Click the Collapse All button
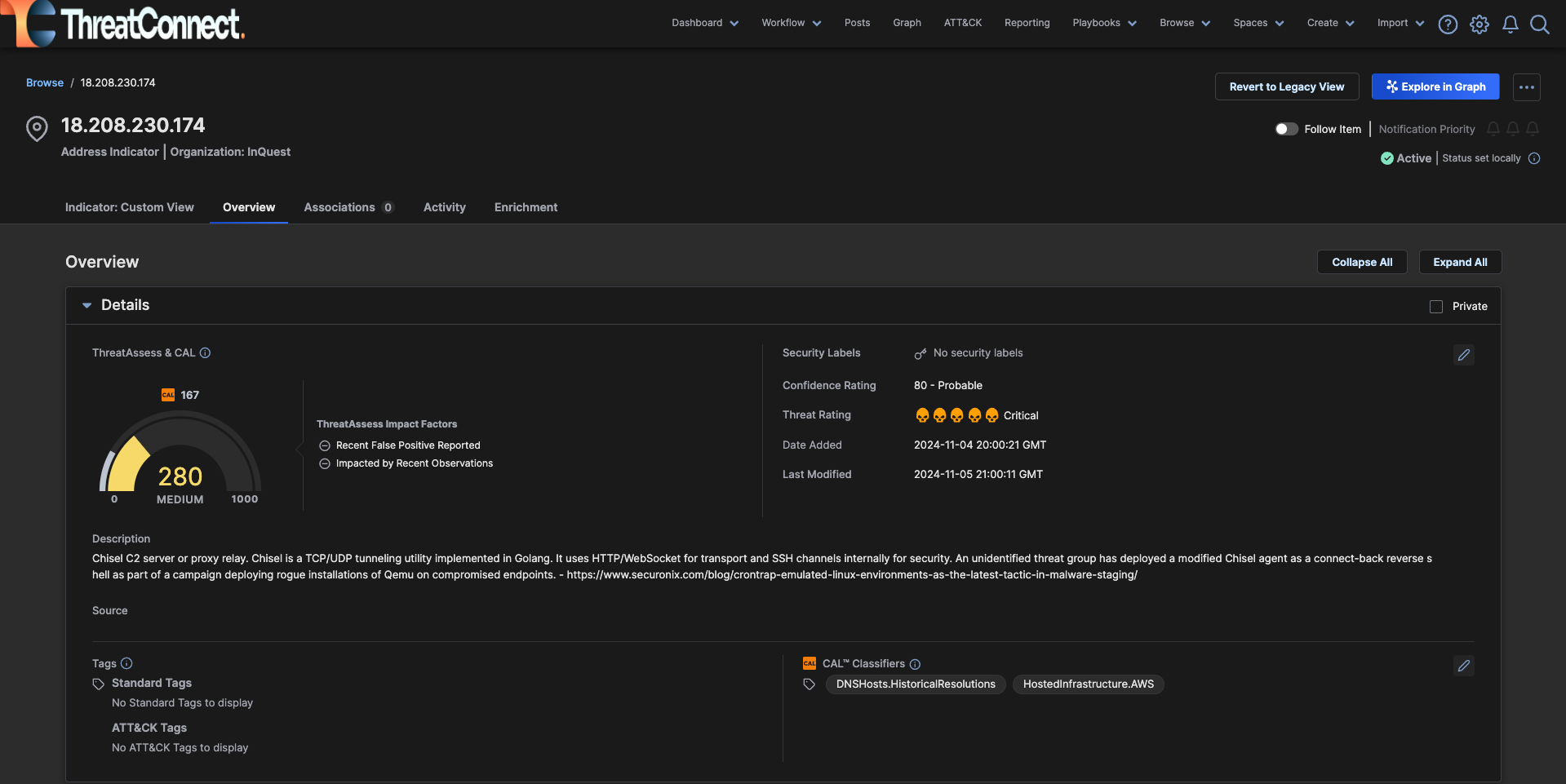This screenshot has height=784, width=1566. coord(1362,262)
